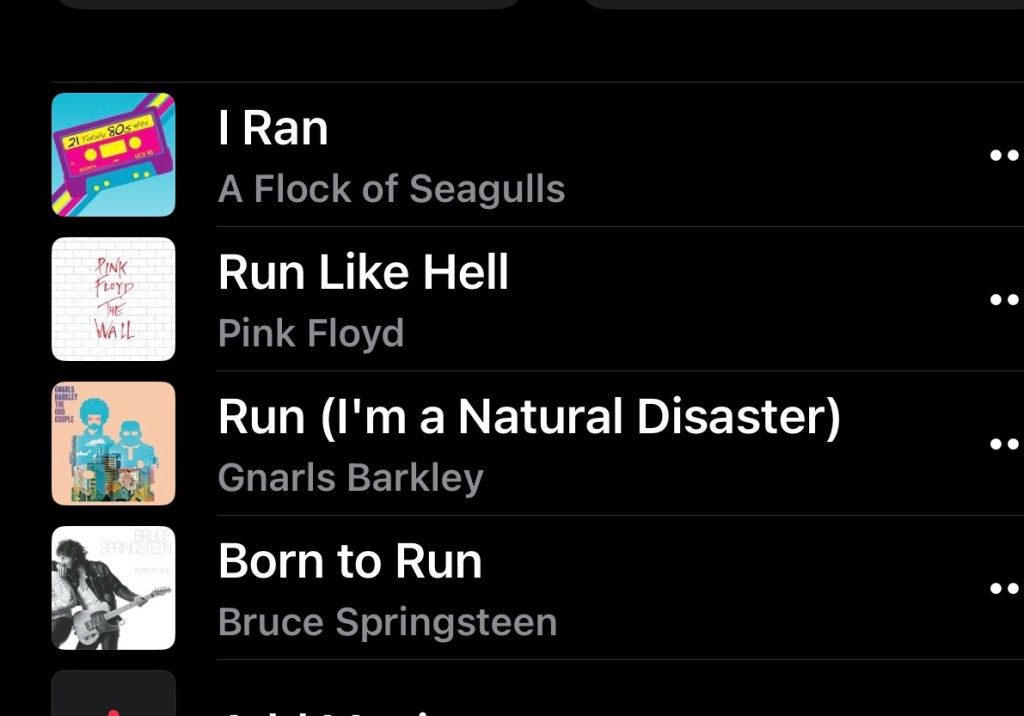Play the song titled I Ran
This screenshot has height=716, width=1024.
point(273,129)
